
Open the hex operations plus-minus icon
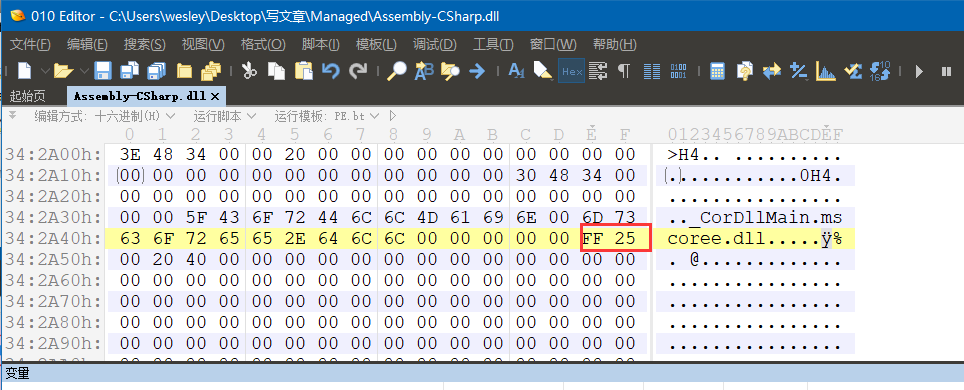click(798, 71)
